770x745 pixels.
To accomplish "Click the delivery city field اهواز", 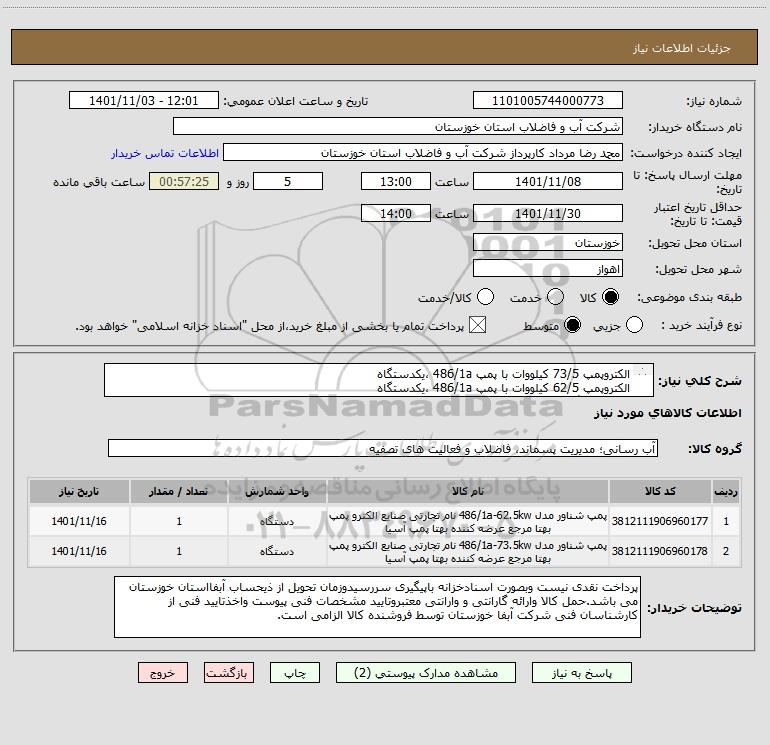I will pyautogui.click(x=548, y=269).
